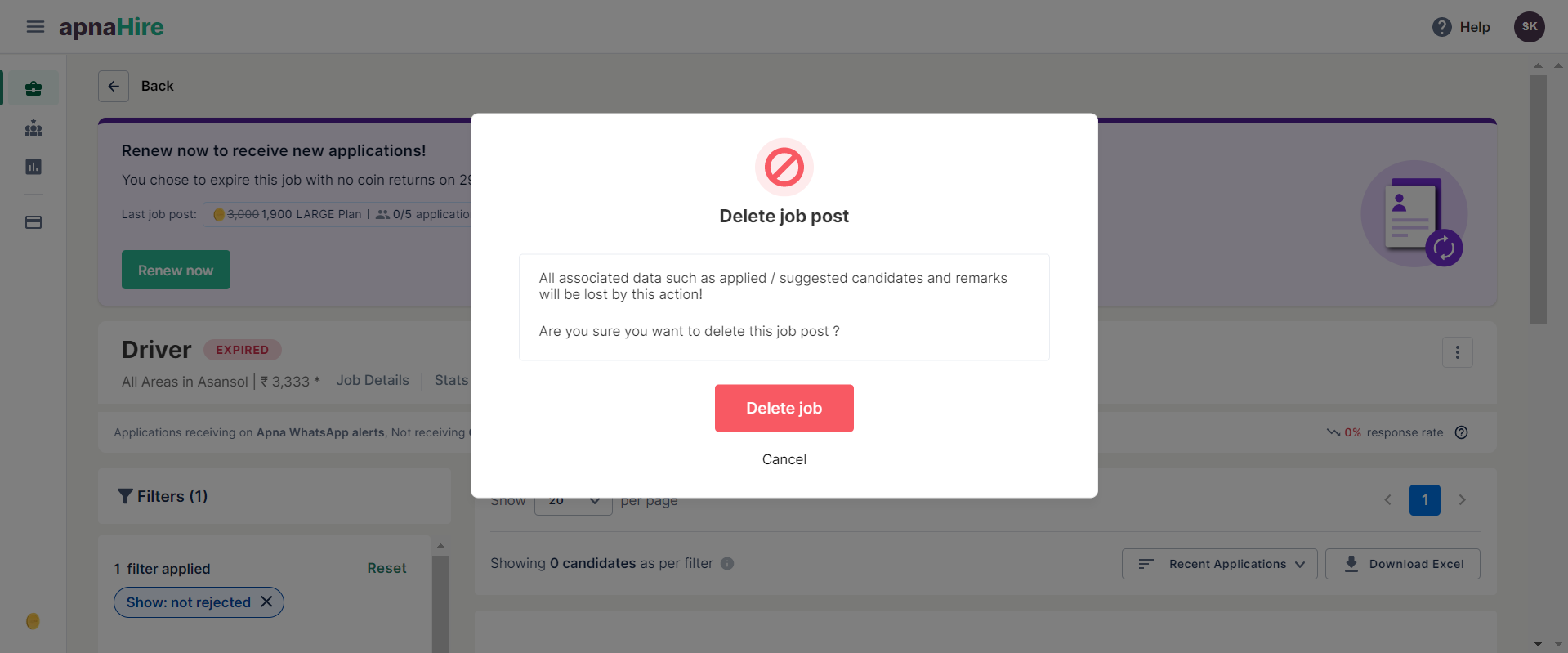Viewport: 1568px width, 653px height.
Task: Click response rate info icon
Action: (x=1462, y=432)
